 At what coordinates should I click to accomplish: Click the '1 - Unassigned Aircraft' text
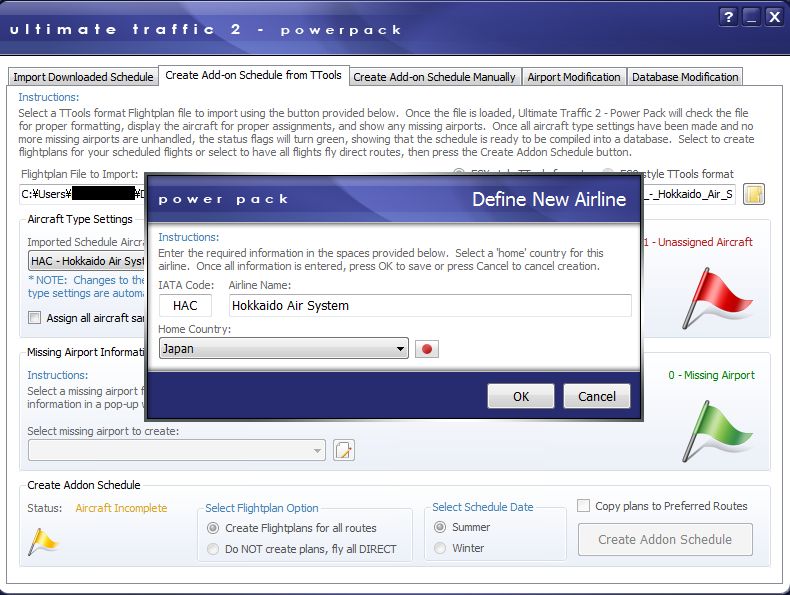tap(698, 242)
